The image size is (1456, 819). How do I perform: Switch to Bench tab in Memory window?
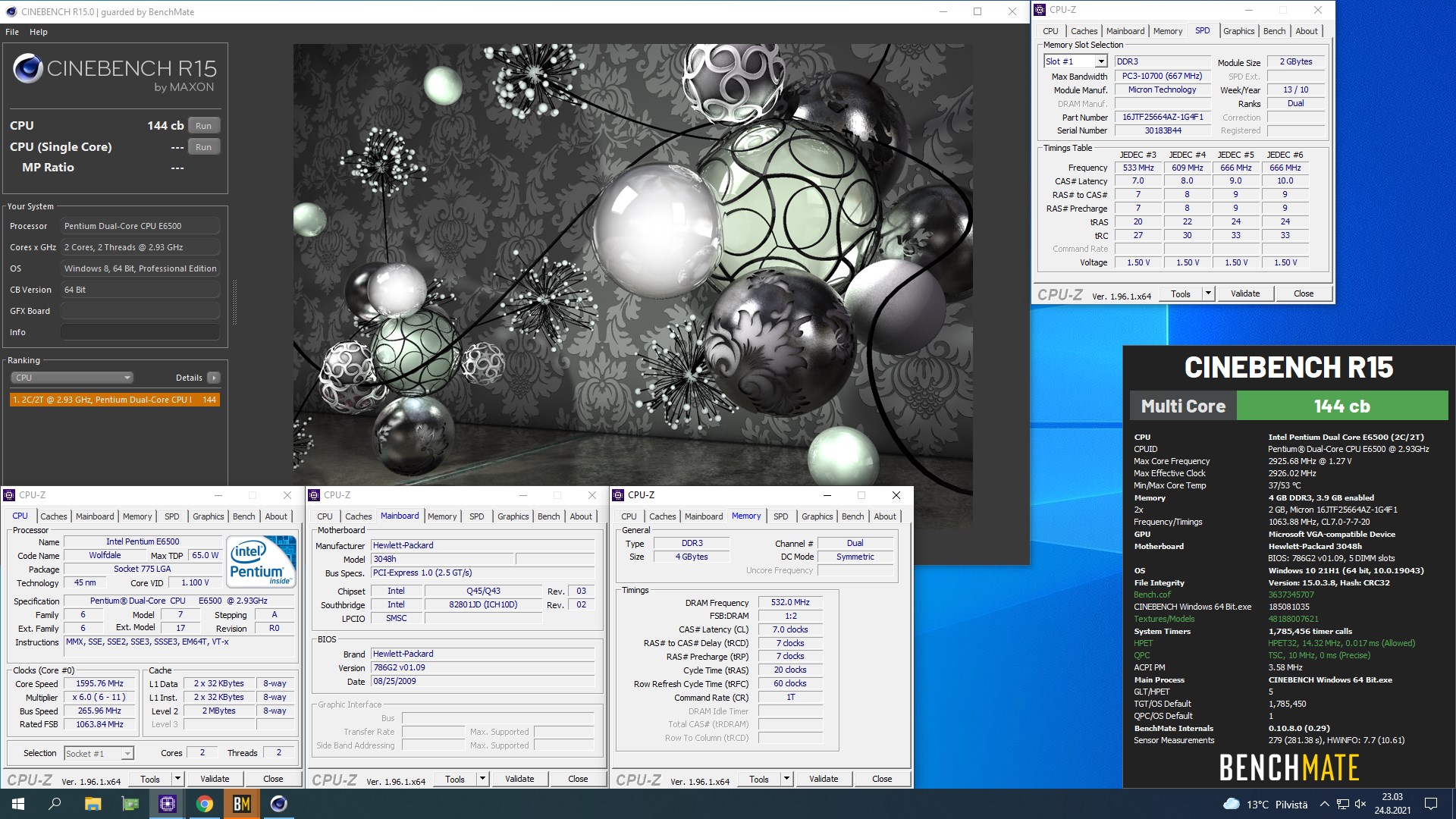point(852,516)
